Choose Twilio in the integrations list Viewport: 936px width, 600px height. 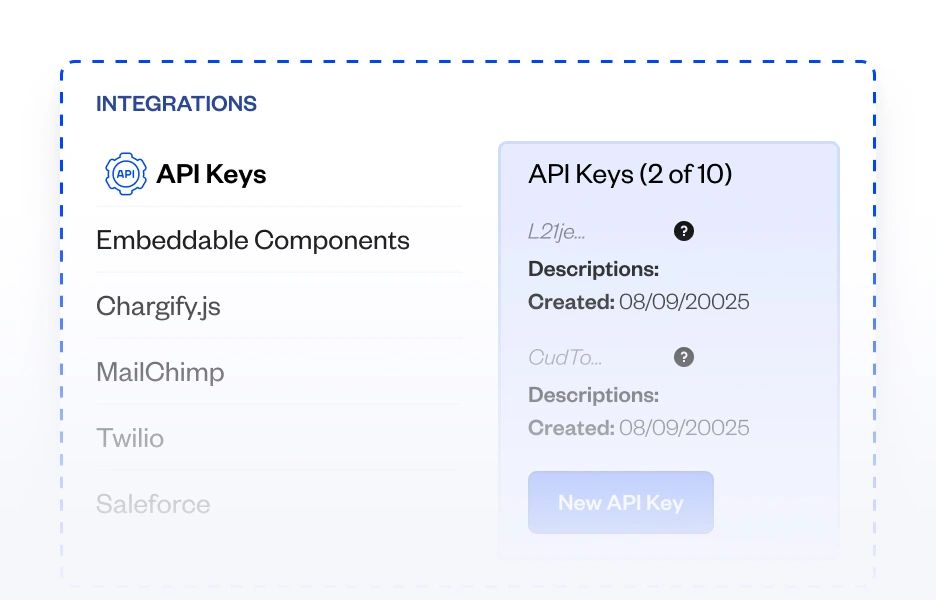130,438
